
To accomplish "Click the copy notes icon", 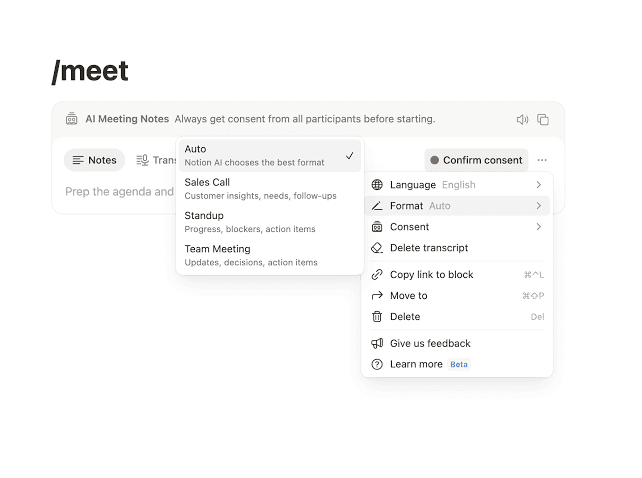I will click(x=543, y=120).
